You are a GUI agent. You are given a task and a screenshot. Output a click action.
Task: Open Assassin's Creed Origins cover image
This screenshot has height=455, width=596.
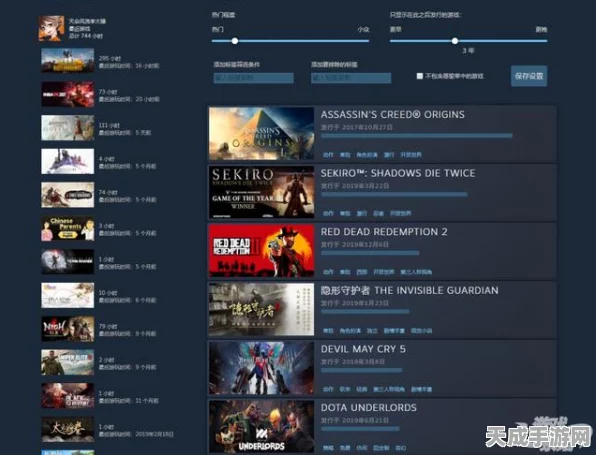click(x=262, y=133)
